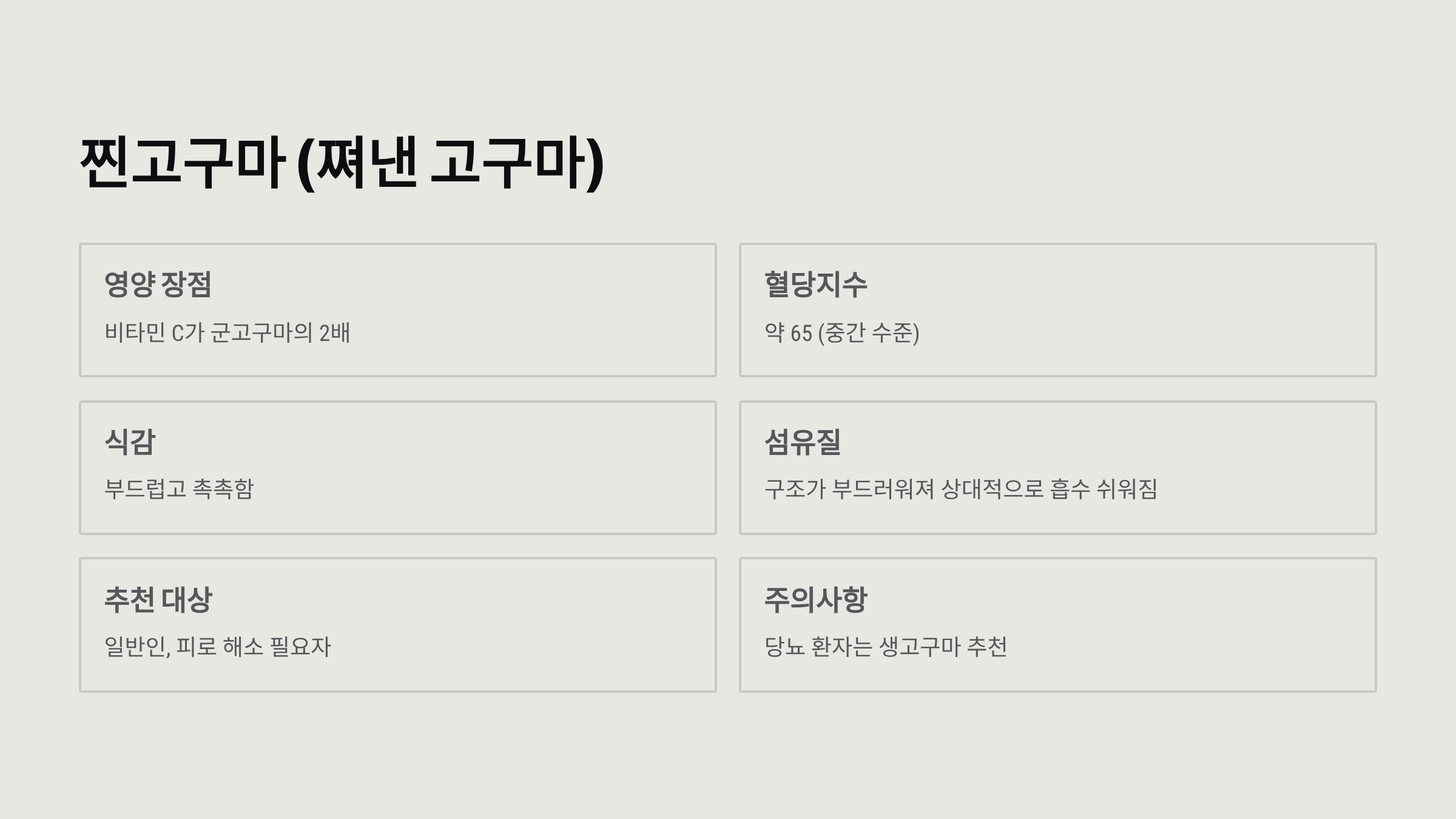Click empty space inside the 영양 장점 card
The image size is (1456, 819).
click(534, 309)
